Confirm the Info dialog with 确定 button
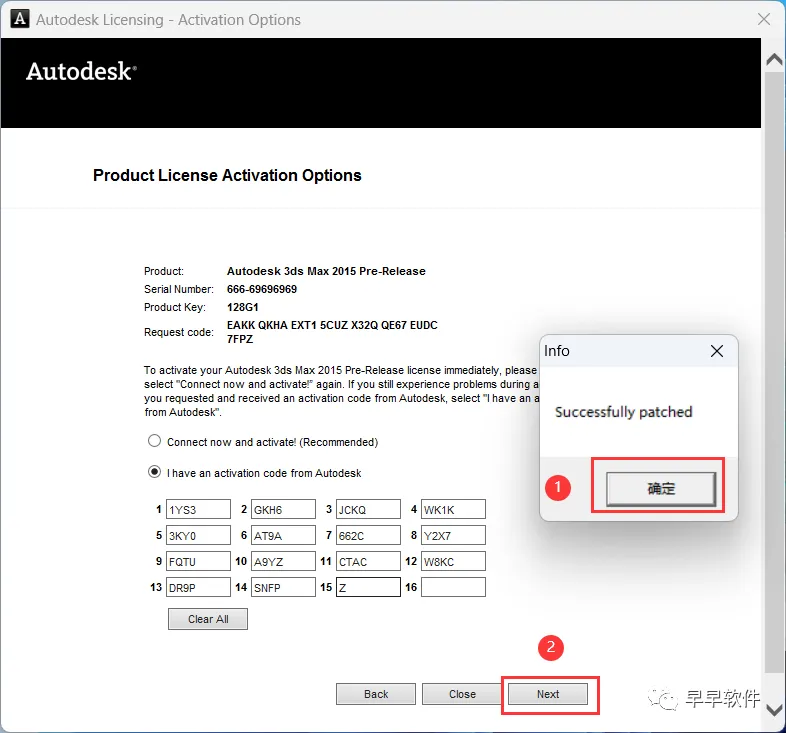786x733 pixels. (x=661, y=488)
